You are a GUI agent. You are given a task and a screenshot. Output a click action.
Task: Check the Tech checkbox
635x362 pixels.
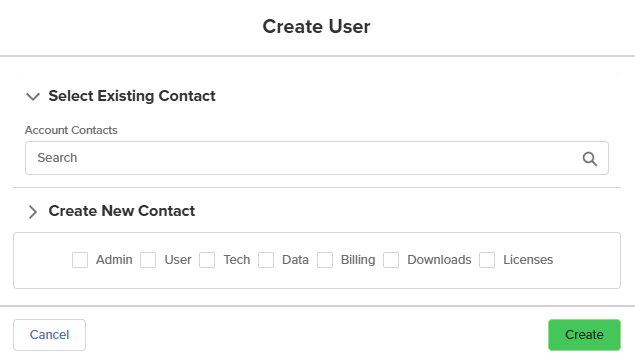coord(207,260)
